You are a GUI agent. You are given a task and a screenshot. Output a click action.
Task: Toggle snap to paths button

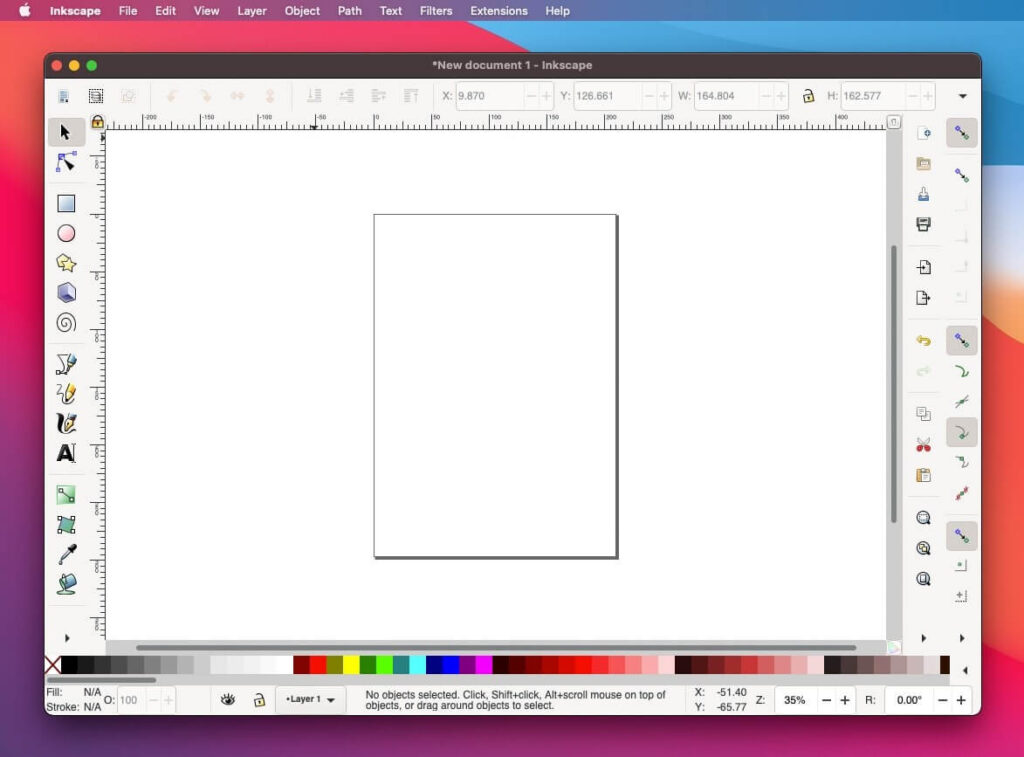click(962, 372)
